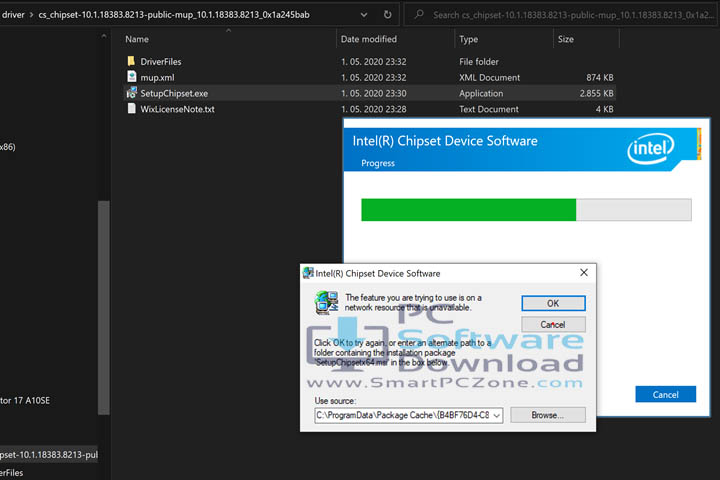
Task: Expand the Use source path dropdown
Action: click(x=496, y=415)
